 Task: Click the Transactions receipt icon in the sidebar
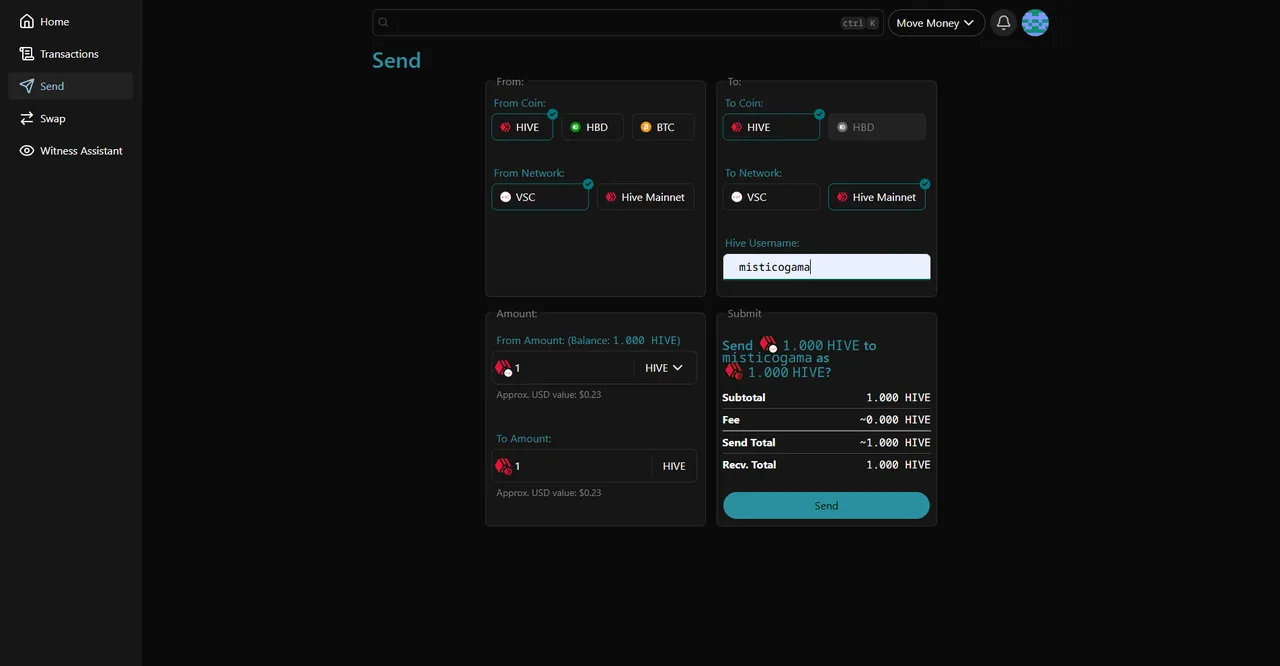27,54
